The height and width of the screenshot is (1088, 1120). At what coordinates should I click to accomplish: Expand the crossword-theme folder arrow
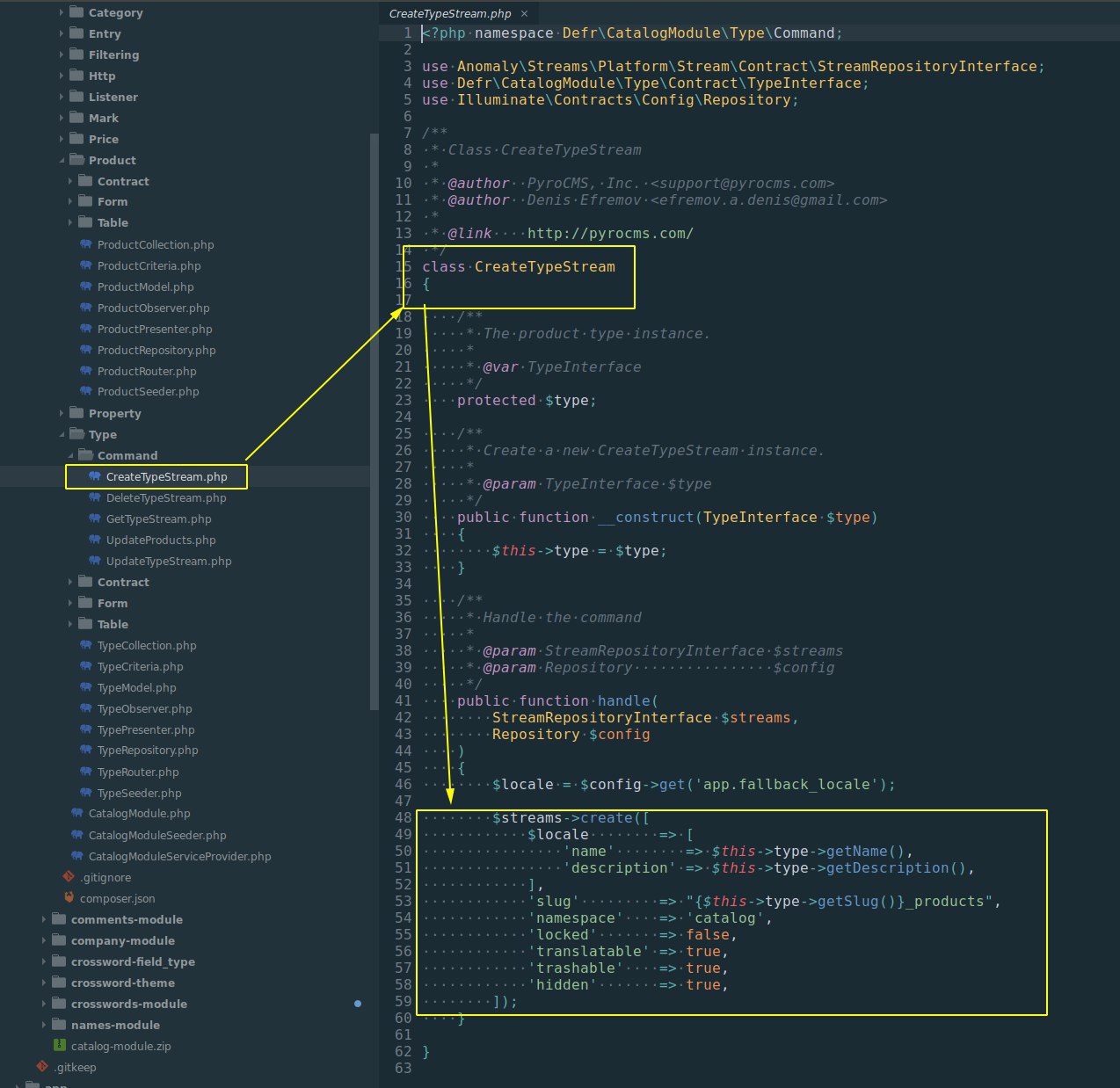click(x=44, y=983)
